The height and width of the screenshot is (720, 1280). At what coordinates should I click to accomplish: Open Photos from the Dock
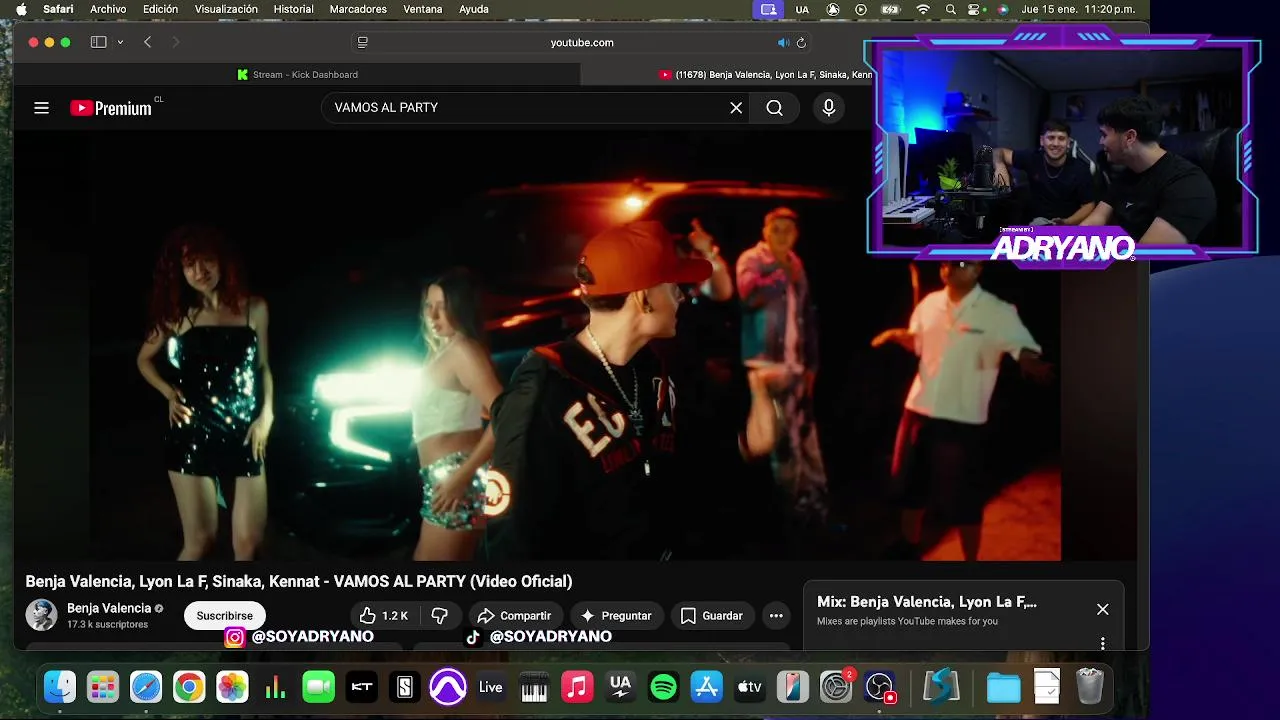click(232, 687)
